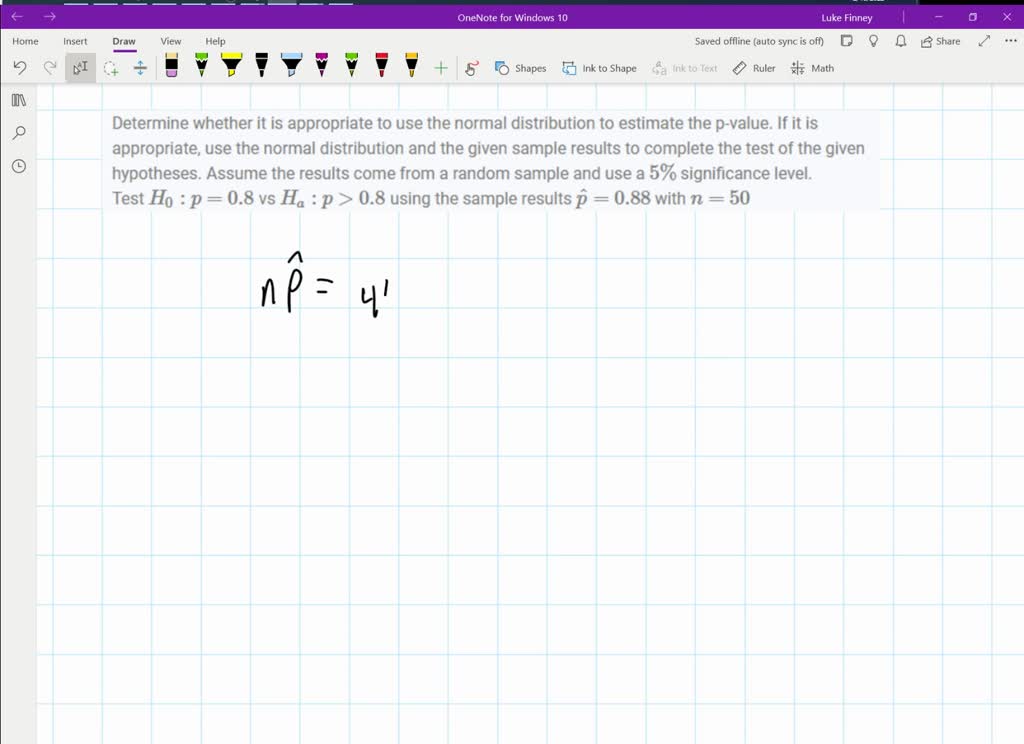Enable the Ruler tool
Screen dimensions: 1024x744
755,68
